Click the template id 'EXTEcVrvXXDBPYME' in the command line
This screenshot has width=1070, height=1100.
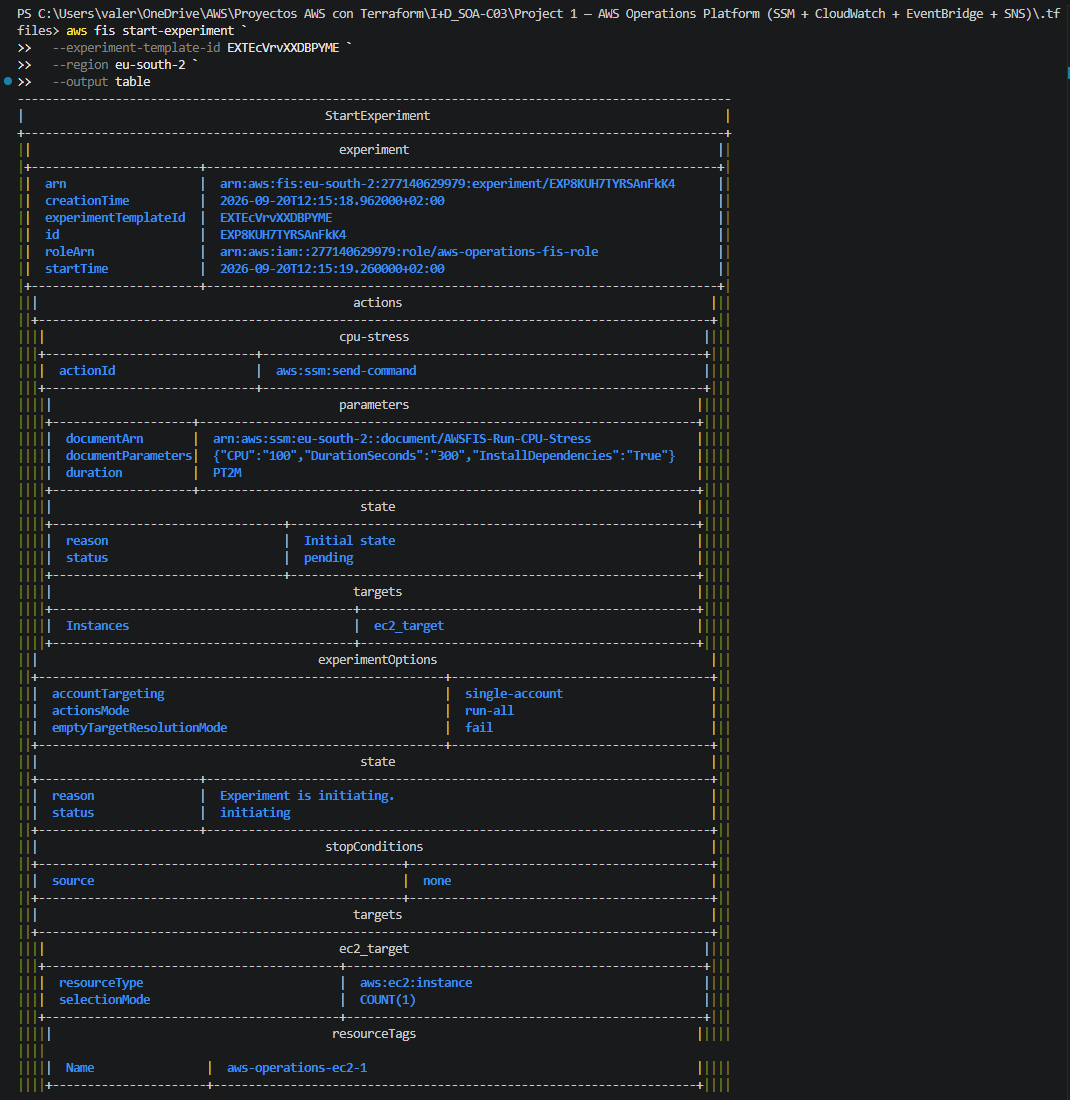(x=283, y=48)
